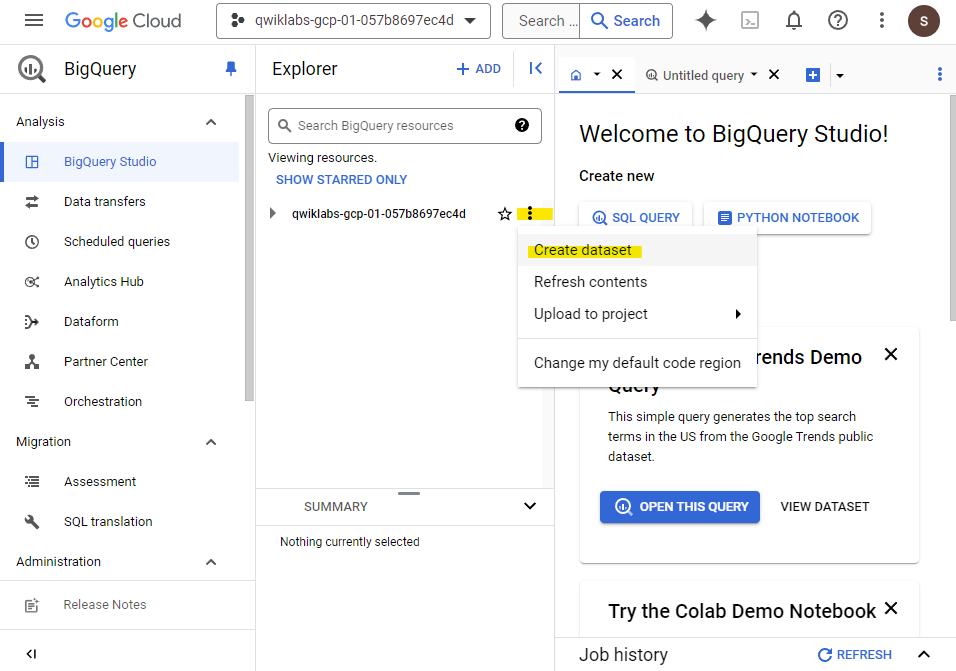This screenshot has height=671, width=956.
Task: Click the SUMMARY panel resize handle
Action: pyautogui.click(x=408, y=493)
